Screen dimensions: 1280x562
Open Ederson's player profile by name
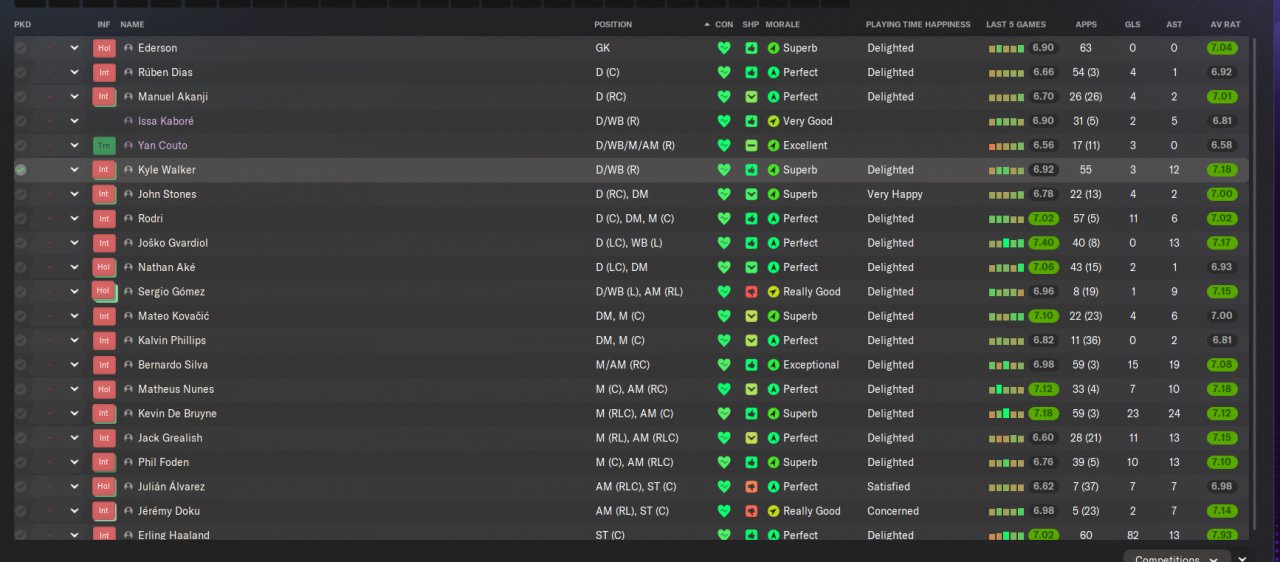pos(158,48)
